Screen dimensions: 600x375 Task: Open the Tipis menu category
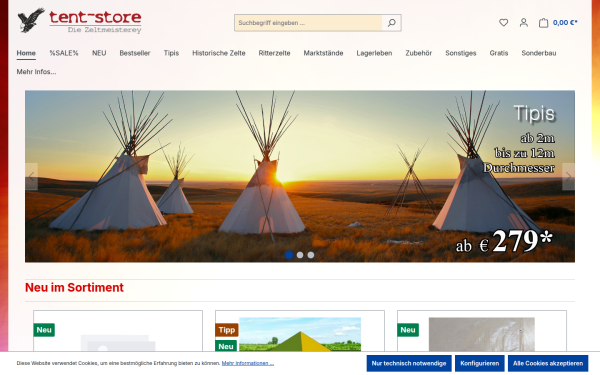coord(171,53)
